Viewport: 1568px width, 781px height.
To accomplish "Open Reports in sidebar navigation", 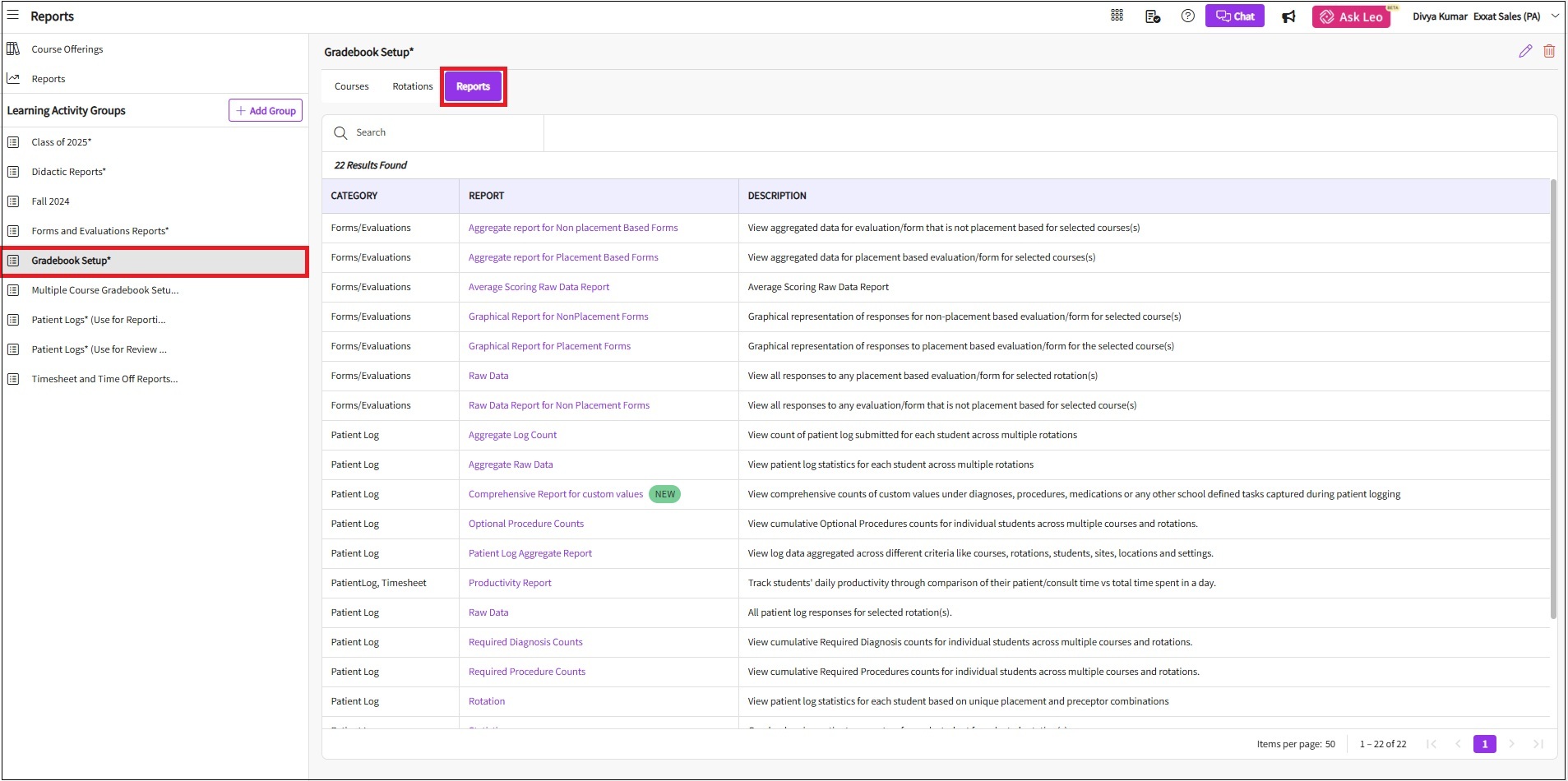I will 49,79.
